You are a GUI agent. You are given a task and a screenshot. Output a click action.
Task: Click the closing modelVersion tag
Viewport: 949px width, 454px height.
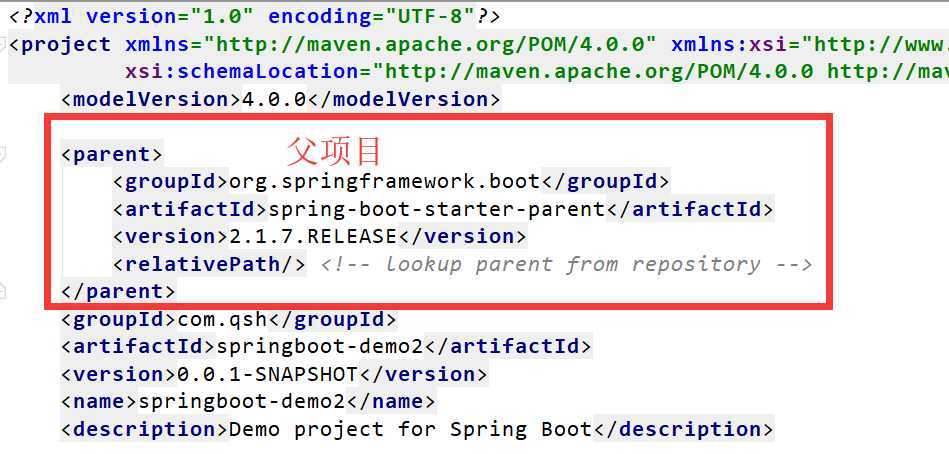[x=404, y=99]
